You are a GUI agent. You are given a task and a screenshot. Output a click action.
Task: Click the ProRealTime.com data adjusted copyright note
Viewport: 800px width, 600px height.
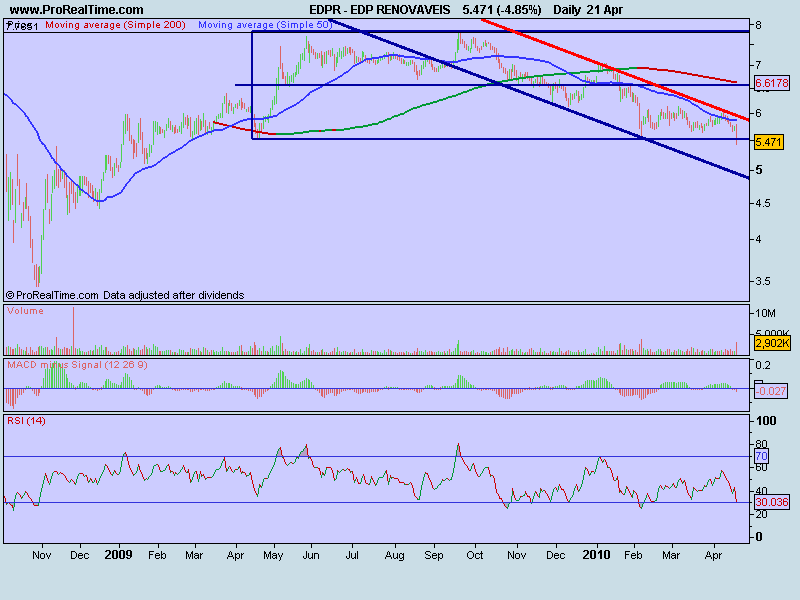tap(125, 295)
